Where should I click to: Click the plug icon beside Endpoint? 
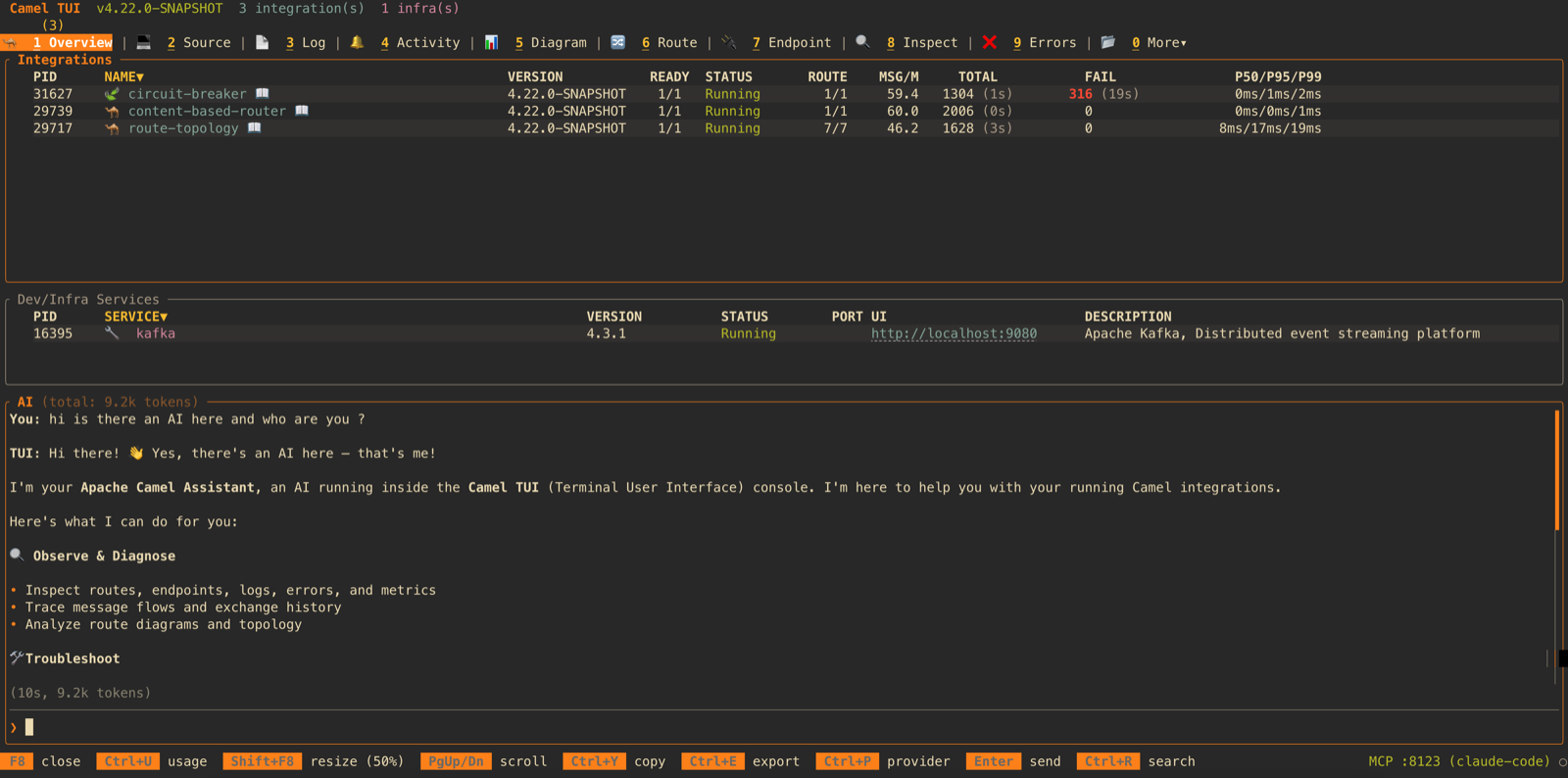(729, 42)
